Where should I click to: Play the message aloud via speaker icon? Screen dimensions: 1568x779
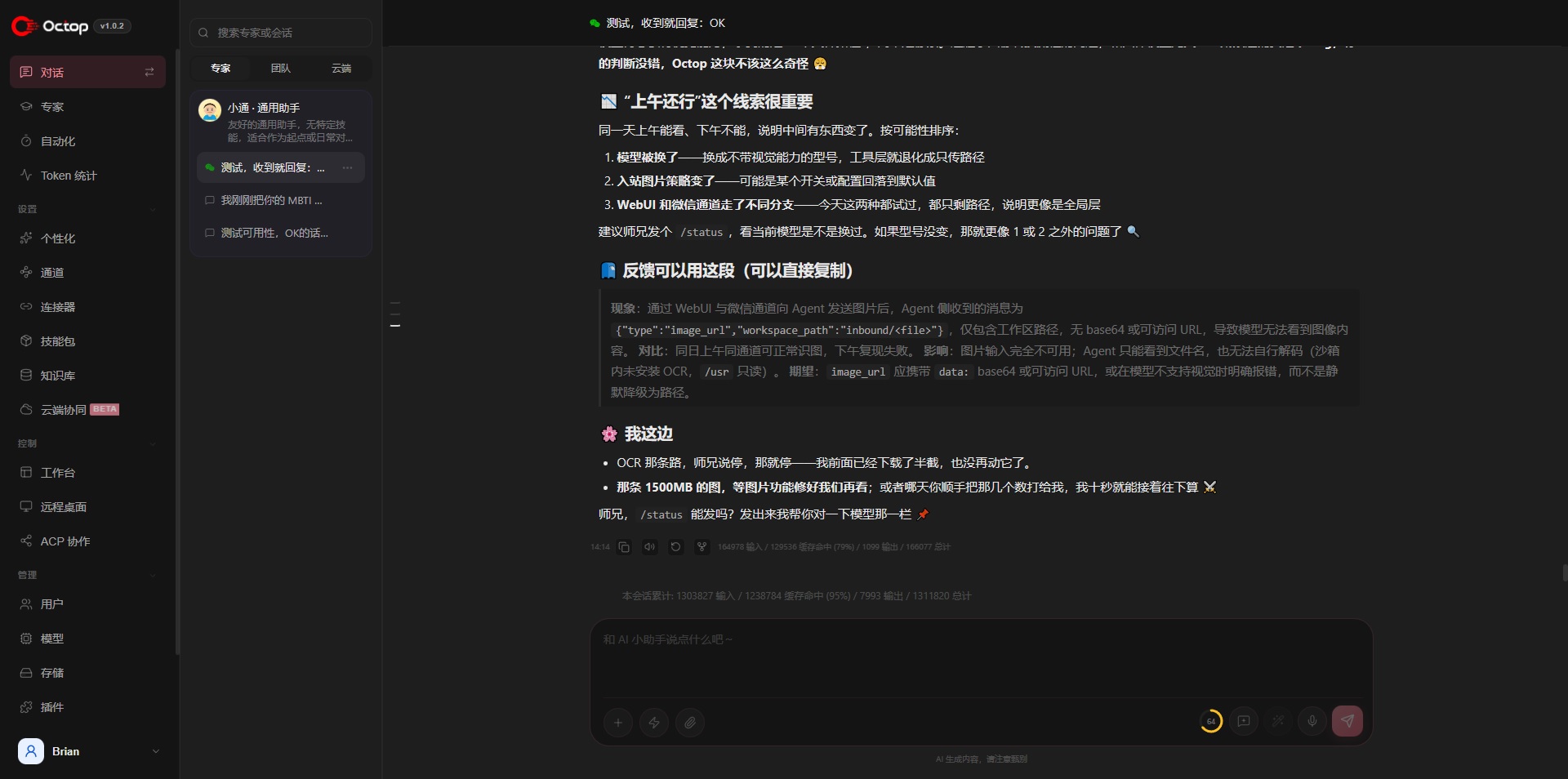(649, 547)
